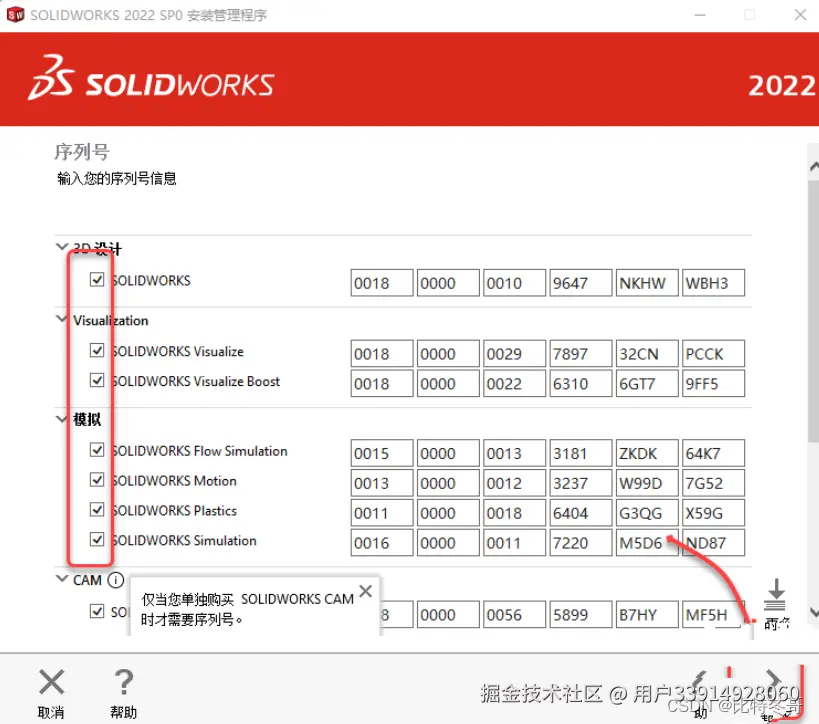Click the SOLIDWORKS logo in the header

pos(152,78)
